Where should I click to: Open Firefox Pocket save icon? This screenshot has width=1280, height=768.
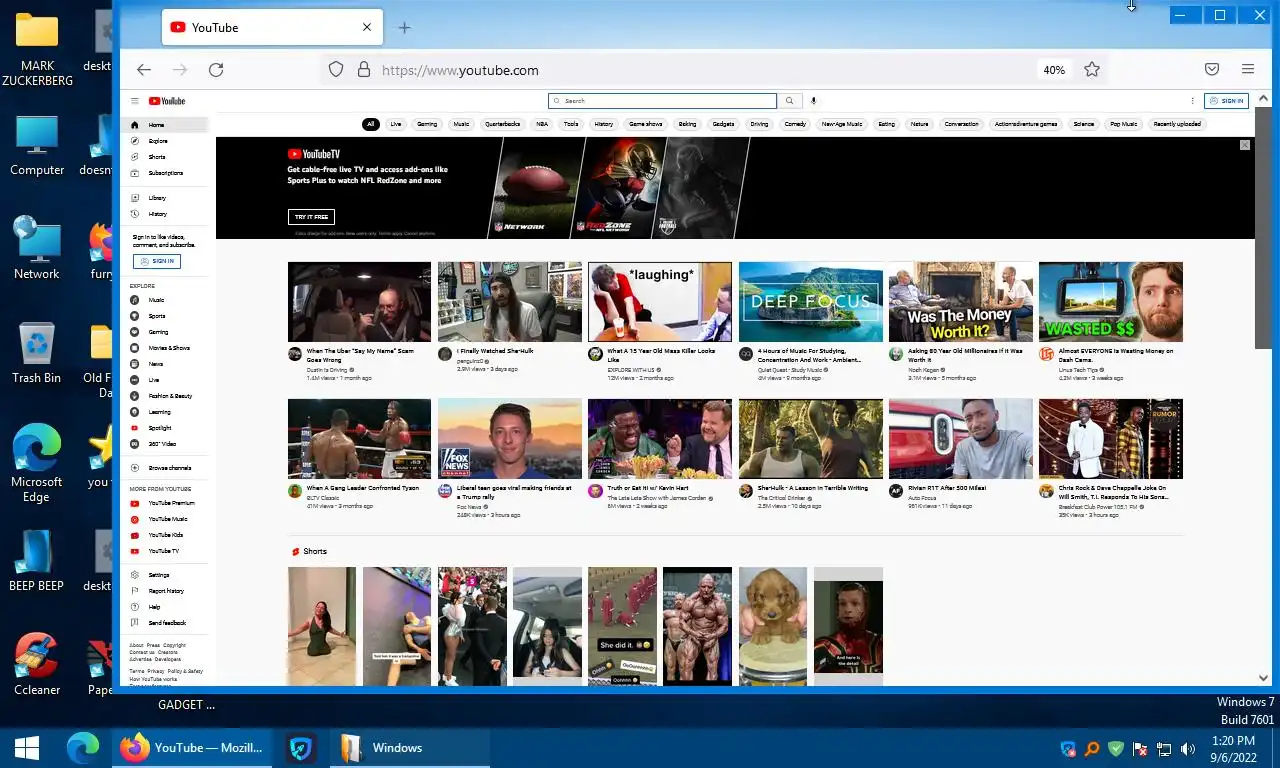[x=1211, y=70]
